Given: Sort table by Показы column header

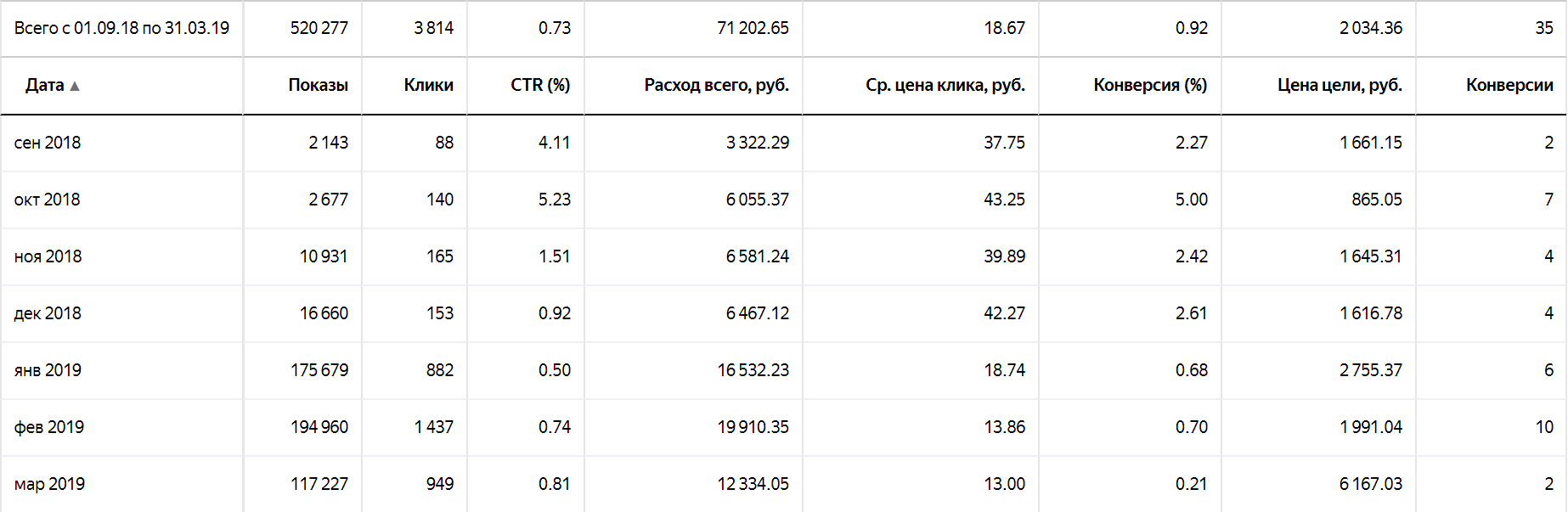Looking at the screenshot, I should click(x=318, y=85).
